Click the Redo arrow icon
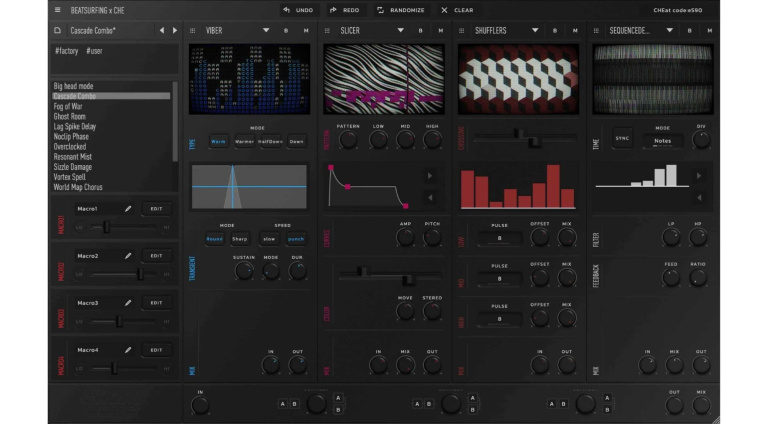The width and height of the screenshot is (768, 424). click(333, 10)
